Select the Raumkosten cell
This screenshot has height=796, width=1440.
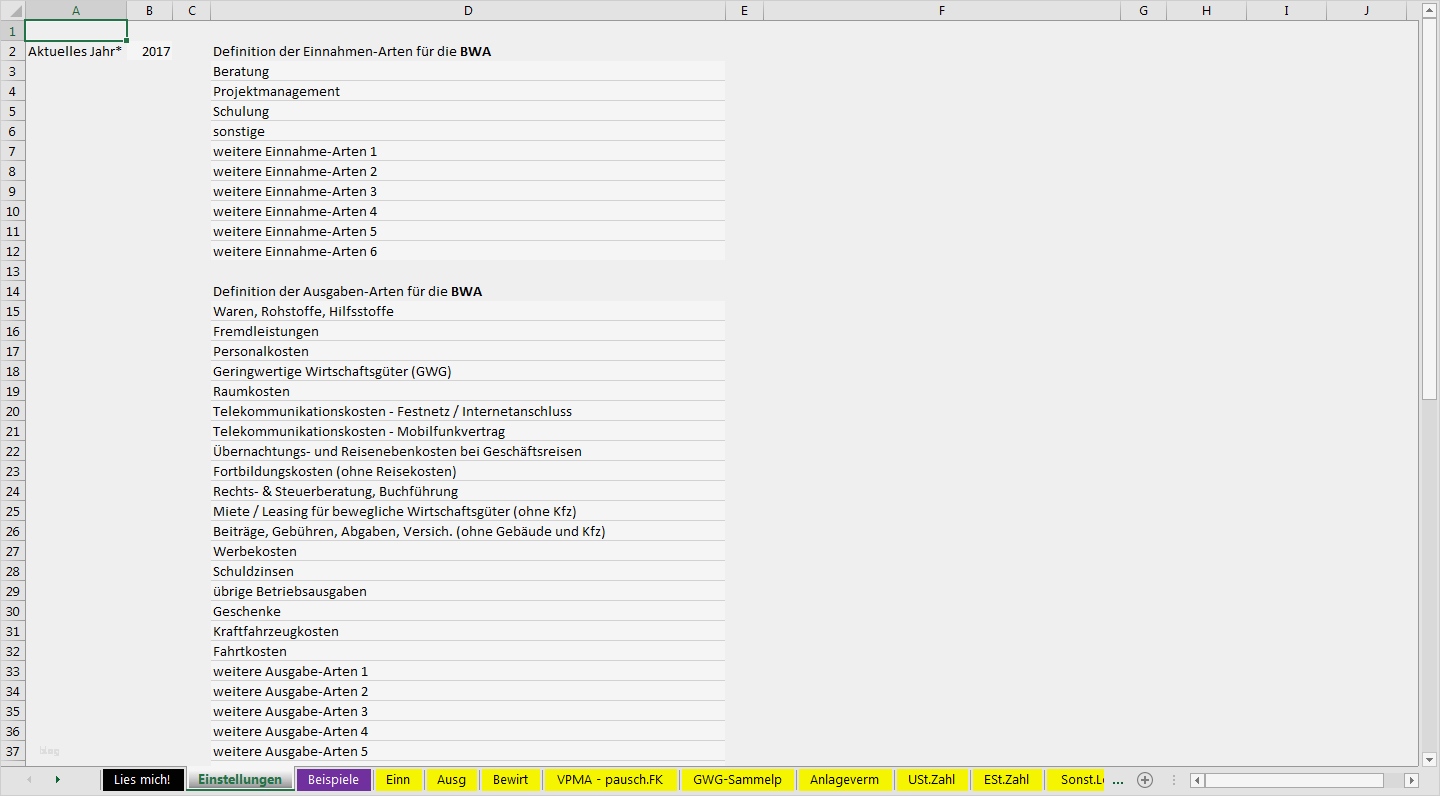click(468, 391)
